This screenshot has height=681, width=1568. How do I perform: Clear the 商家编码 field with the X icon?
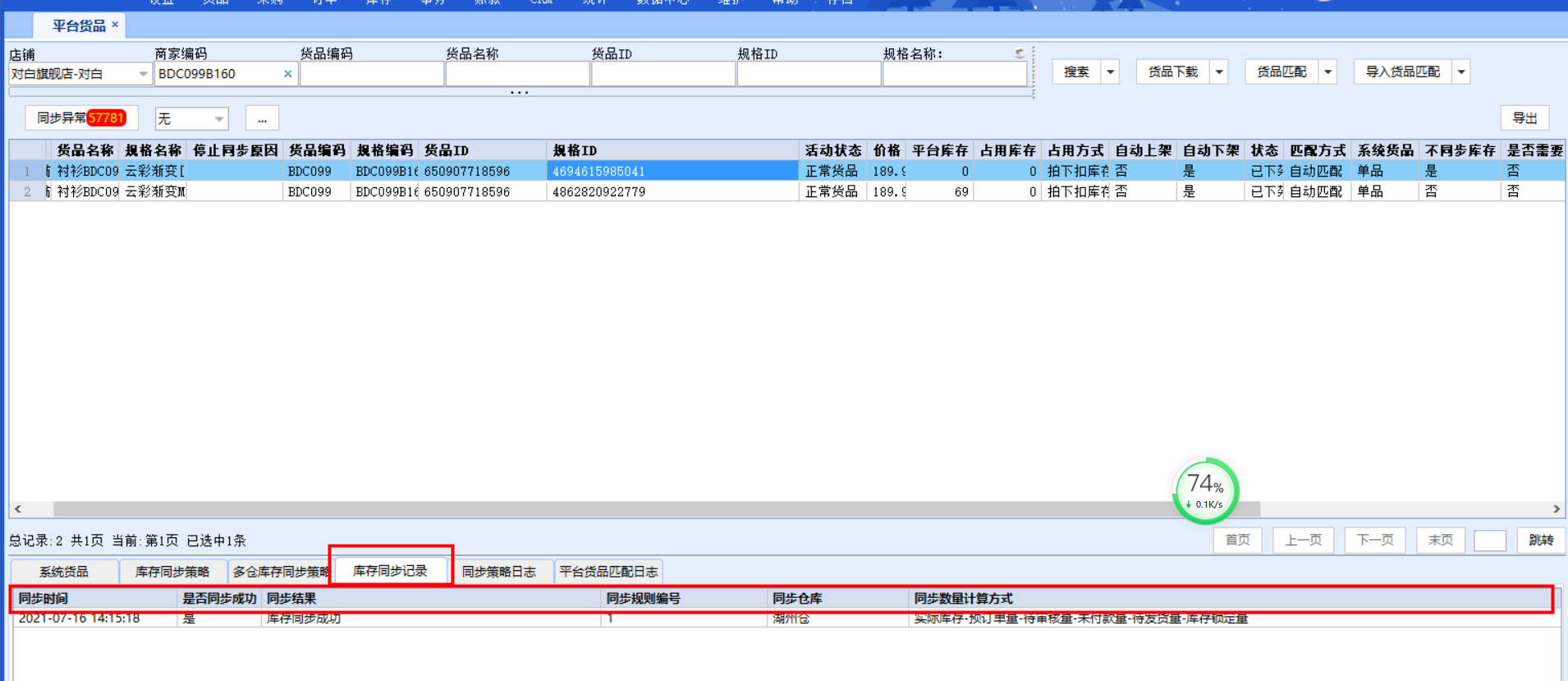[287, 74]
